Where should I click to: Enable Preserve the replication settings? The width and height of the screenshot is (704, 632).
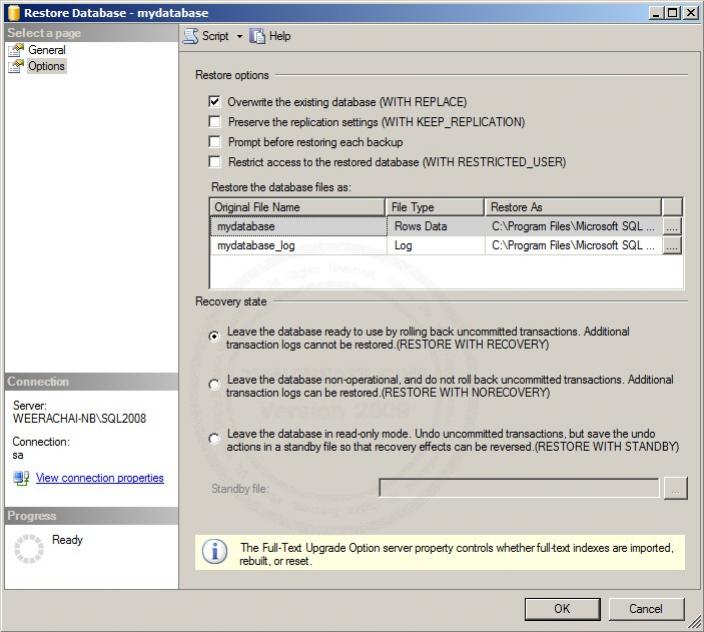(215, 122)
